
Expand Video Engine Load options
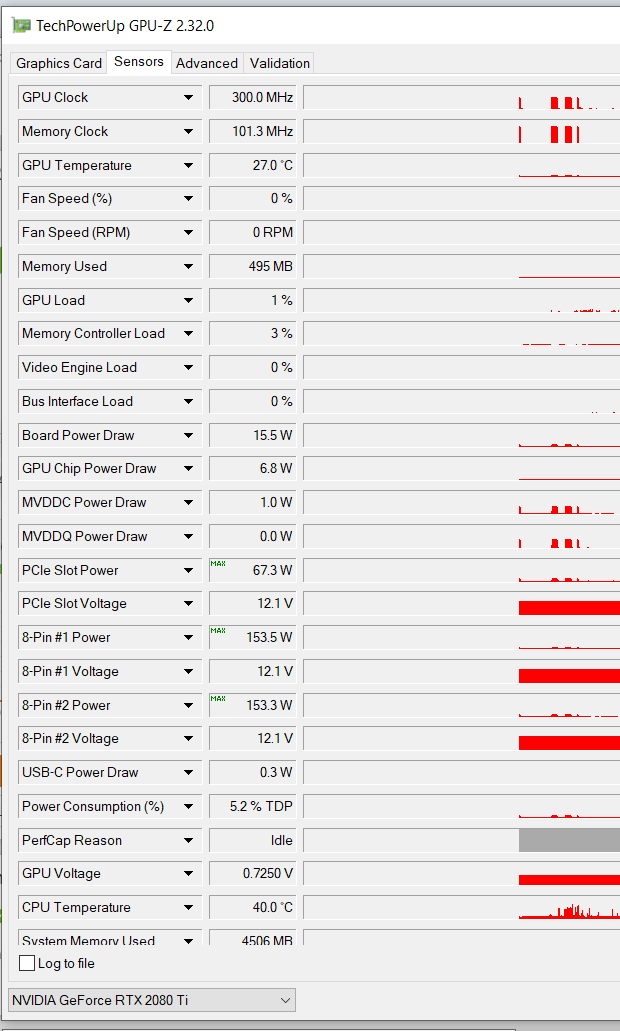[x=188, y=368]
